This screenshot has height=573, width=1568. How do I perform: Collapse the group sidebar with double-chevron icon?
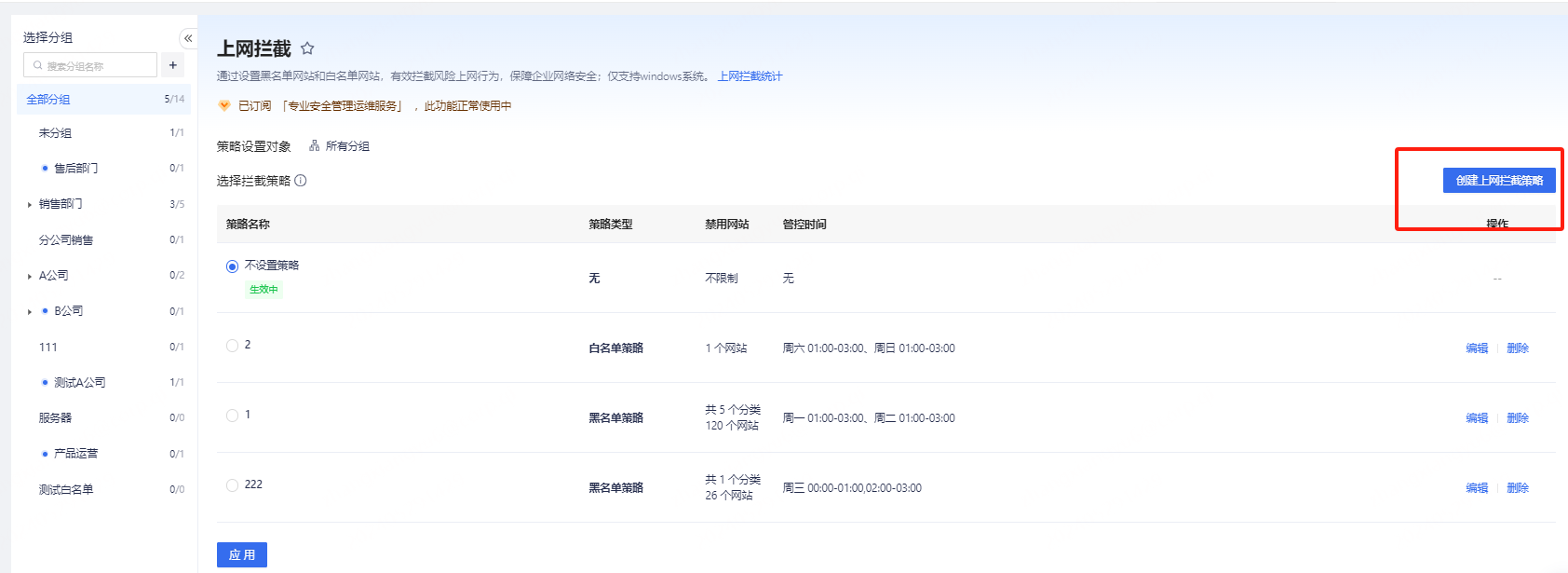(x=188, y=38)
